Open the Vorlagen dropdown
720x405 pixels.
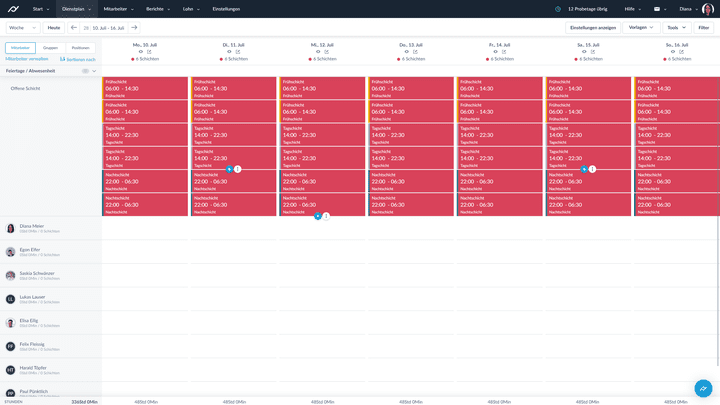641,28
